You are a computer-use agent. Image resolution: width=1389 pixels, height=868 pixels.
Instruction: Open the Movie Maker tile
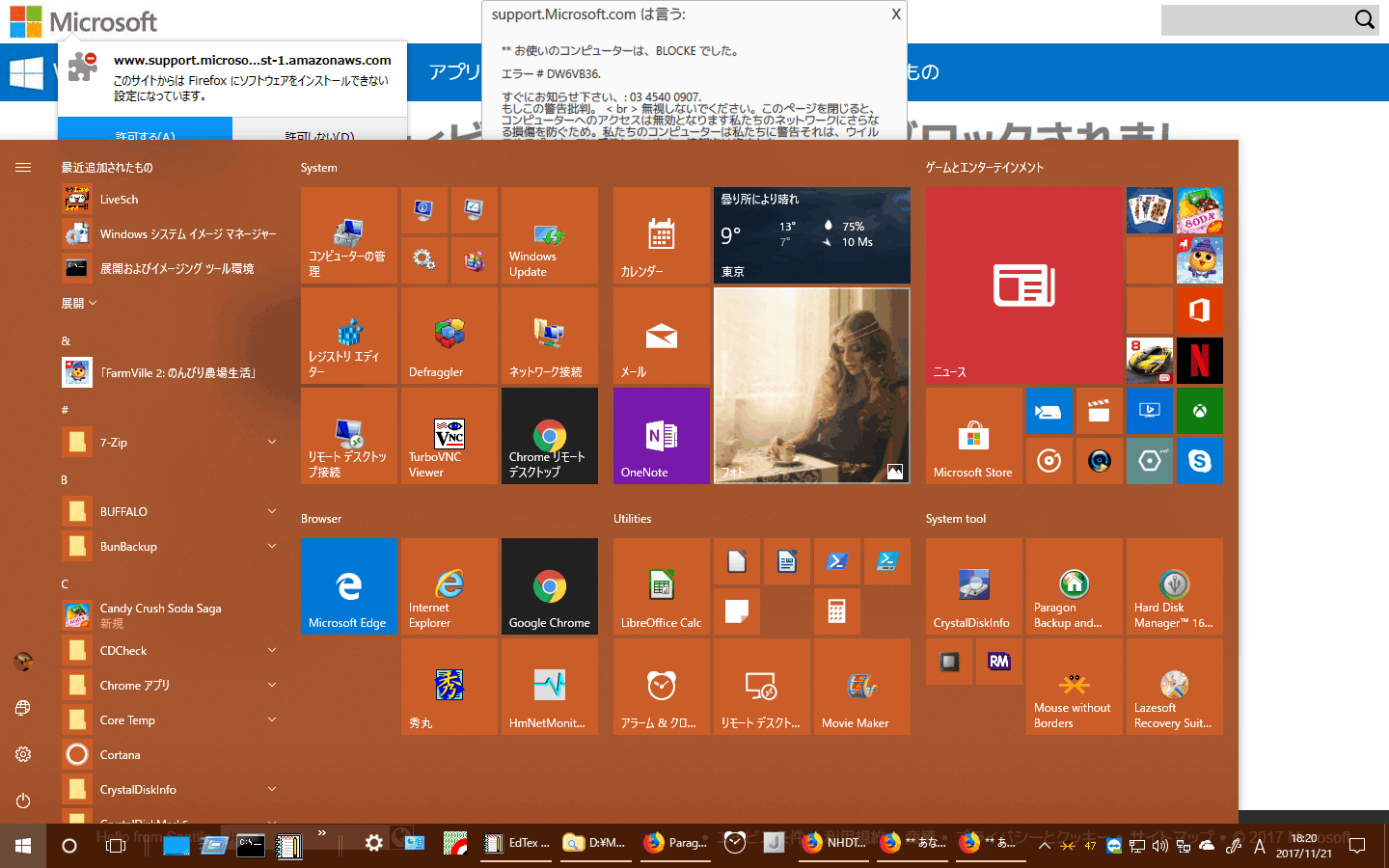[862, 687]
